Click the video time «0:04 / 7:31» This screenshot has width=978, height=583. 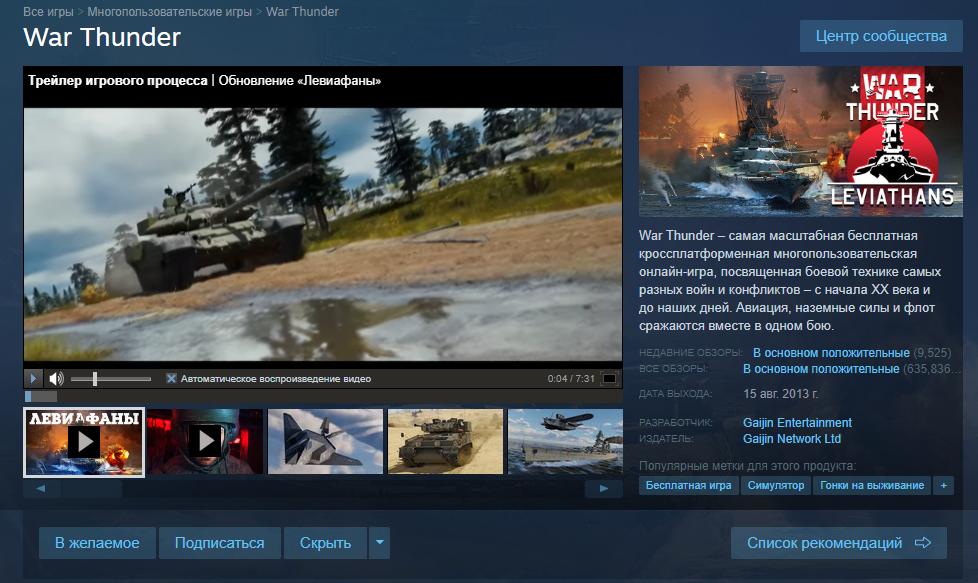[x=571, y=378]
